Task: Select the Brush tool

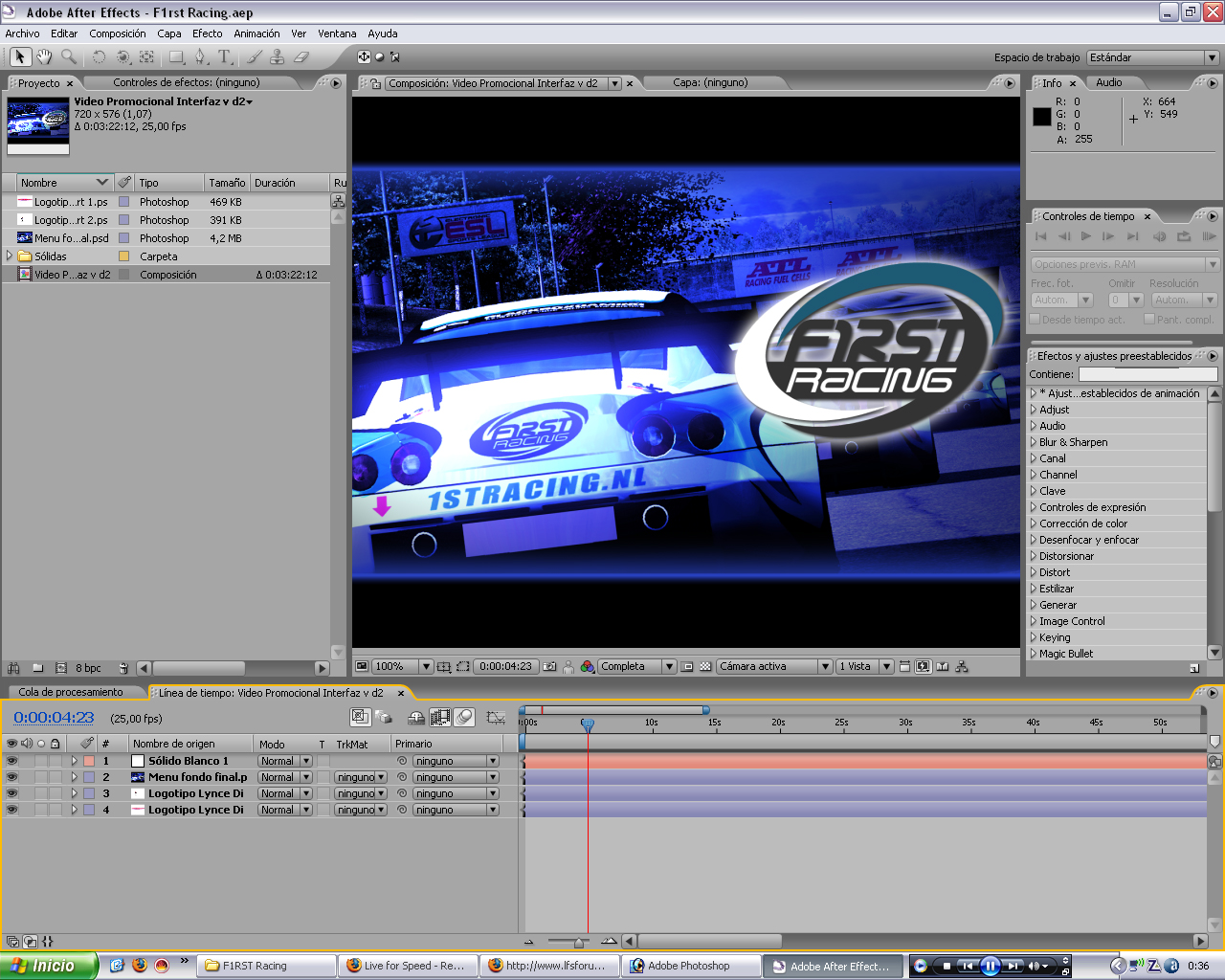Action: click(254, 57)
